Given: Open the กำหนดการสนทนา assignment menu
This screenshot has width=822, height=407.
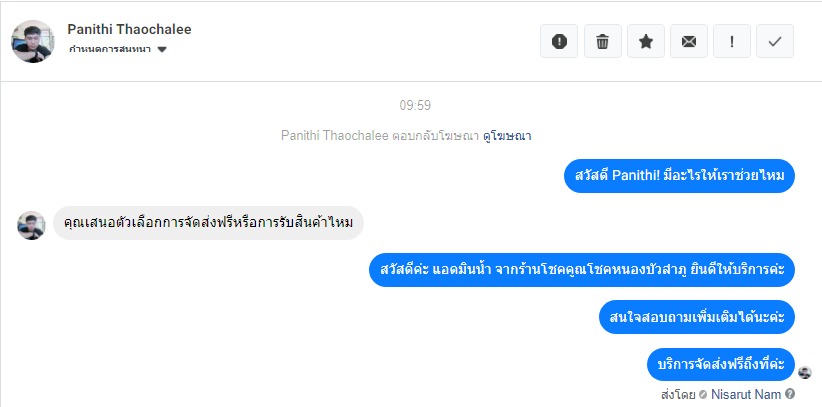Looking at the screenshot, I should [110, 49].
